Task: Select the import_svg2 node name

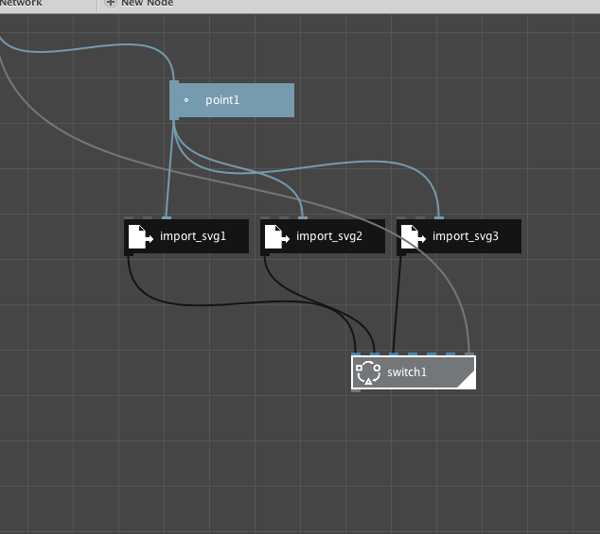Action: click(329, 236)
